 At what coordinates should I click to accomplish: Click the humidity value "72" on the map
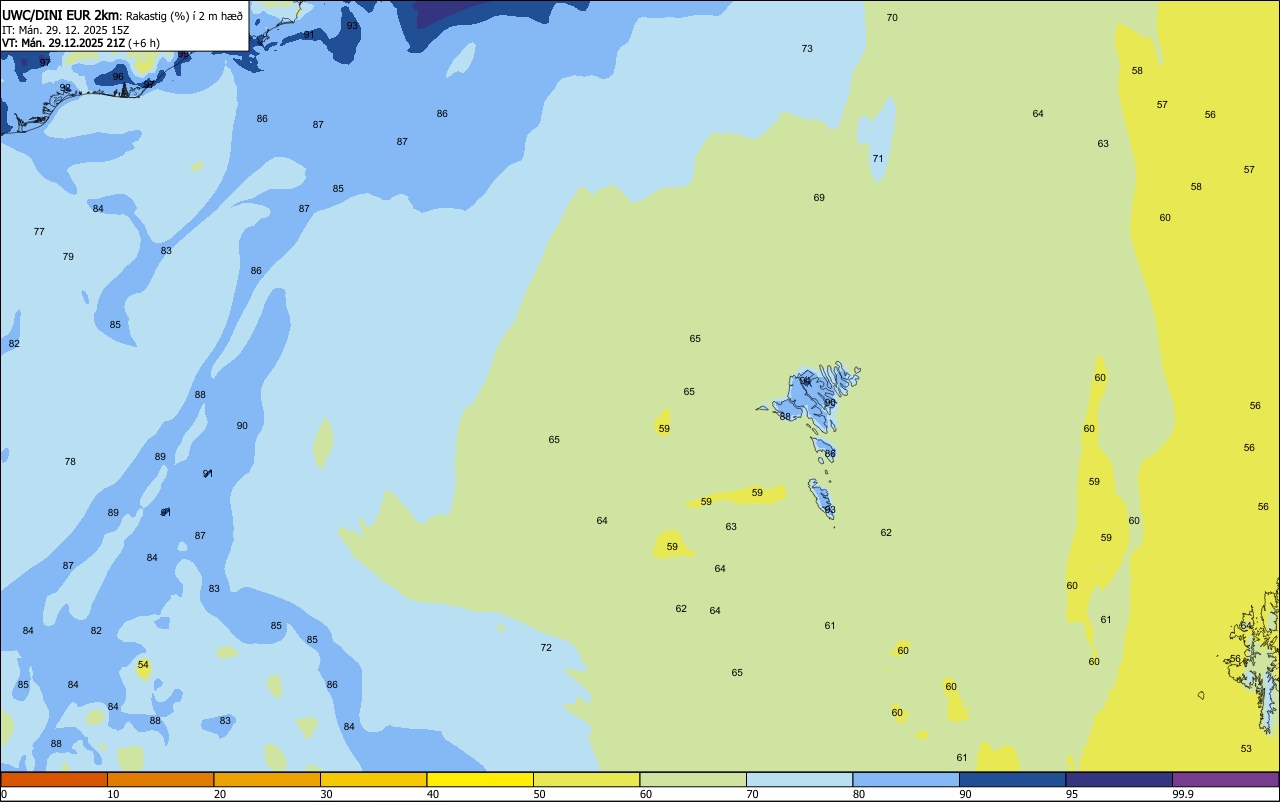click(546, 648)
